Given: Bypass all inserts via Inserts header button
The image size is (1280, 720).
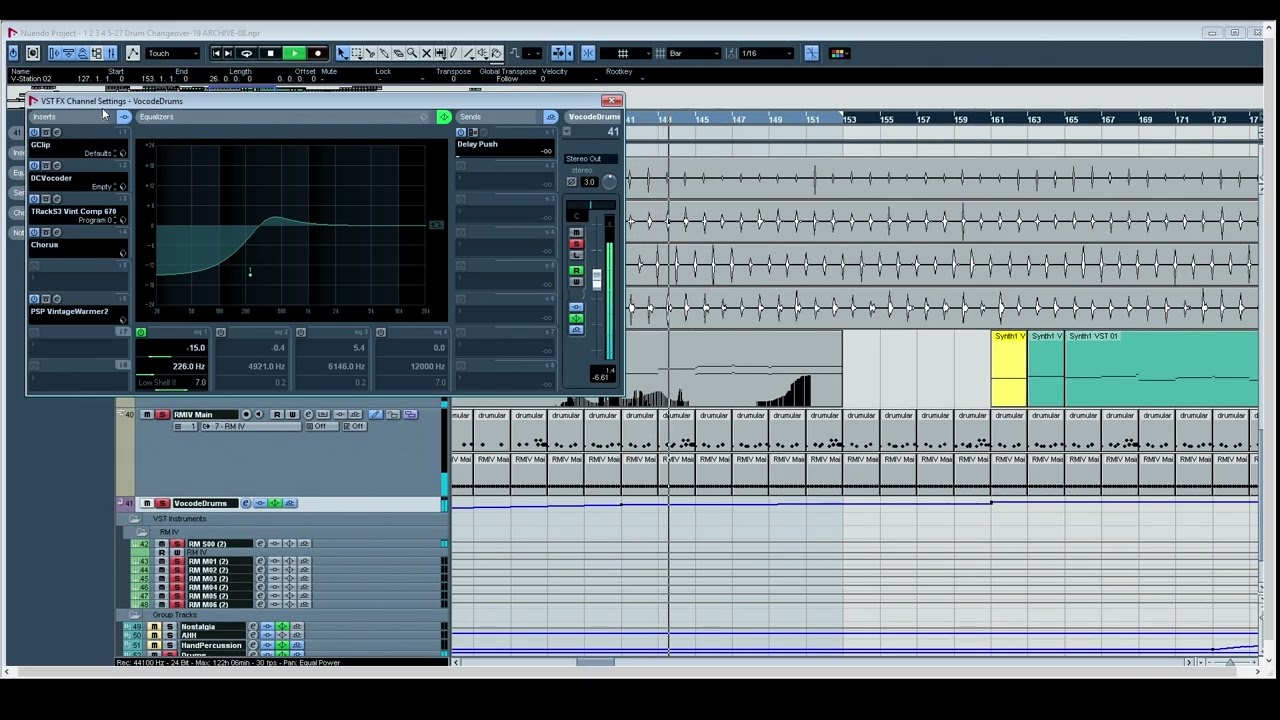Looking at the screenshot, I should point(124,117).
